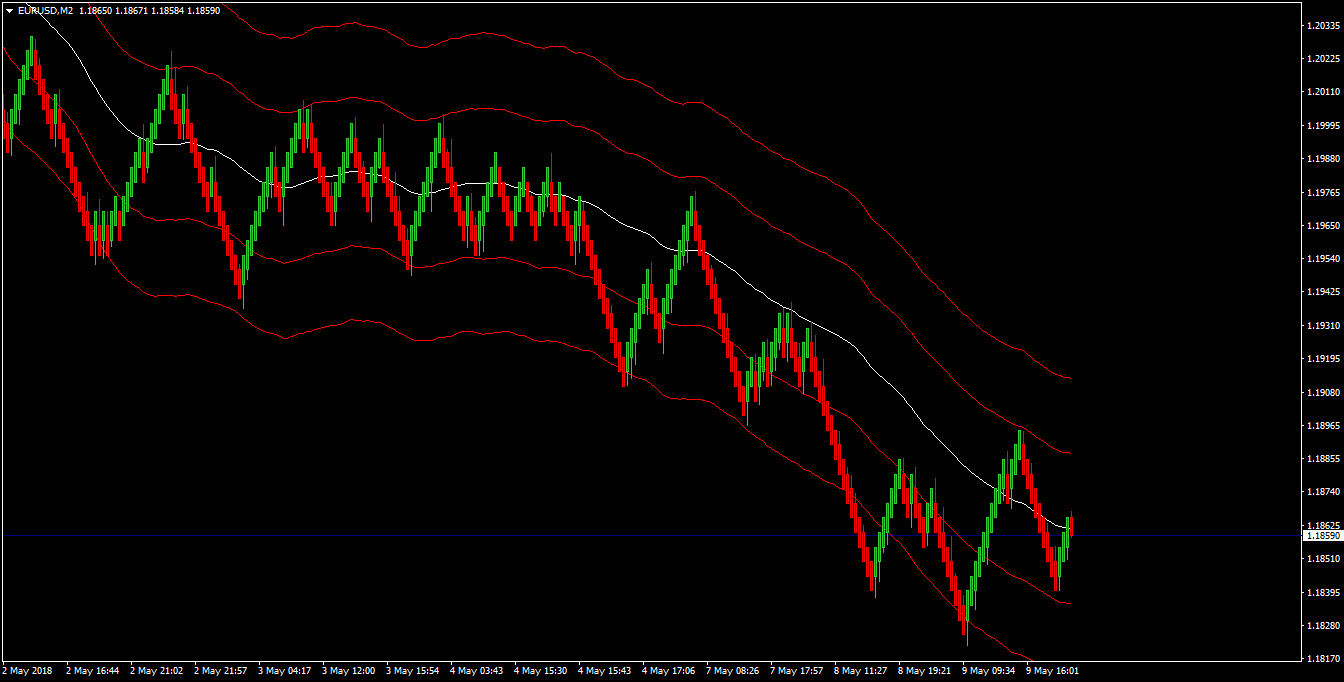Click the 1.18625 price scale label
Image resolution: width=1344 pixels, height=682 pixels.
(1324, 525)
